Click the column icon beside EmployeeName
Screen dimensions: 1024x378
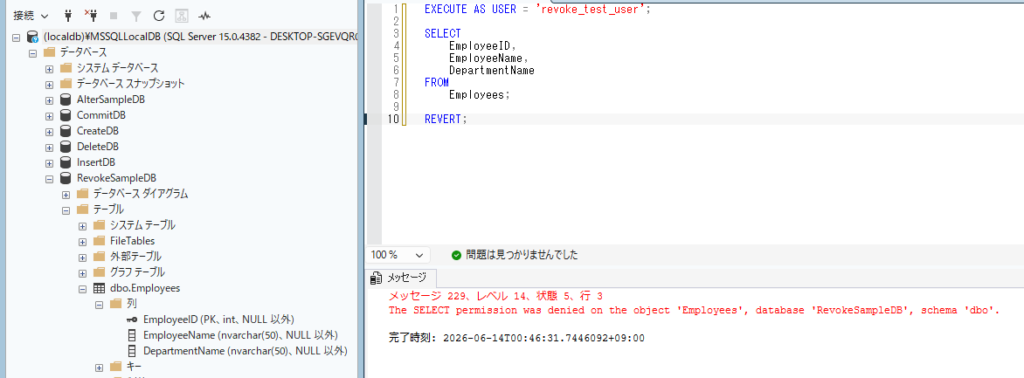(132, 335)
